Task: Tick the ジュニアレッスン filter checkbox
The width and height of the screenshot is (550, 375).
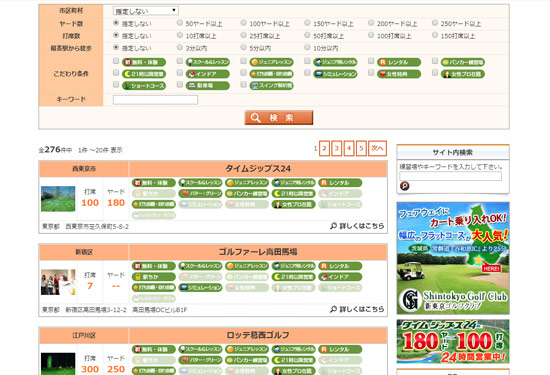Action: pos(243,61)
